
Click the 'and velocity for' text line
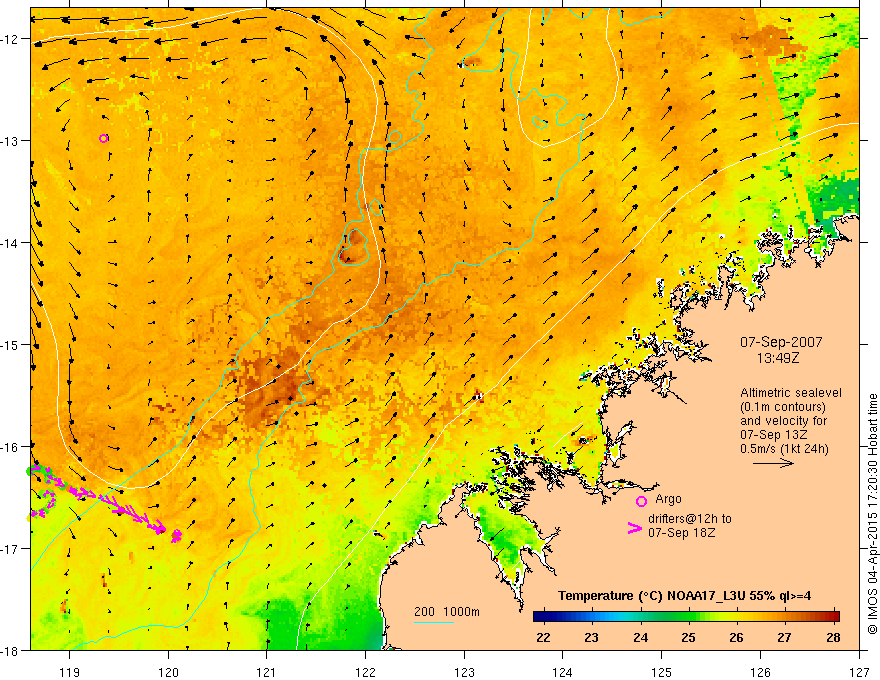pyautogui.click(x=783, y=421)
